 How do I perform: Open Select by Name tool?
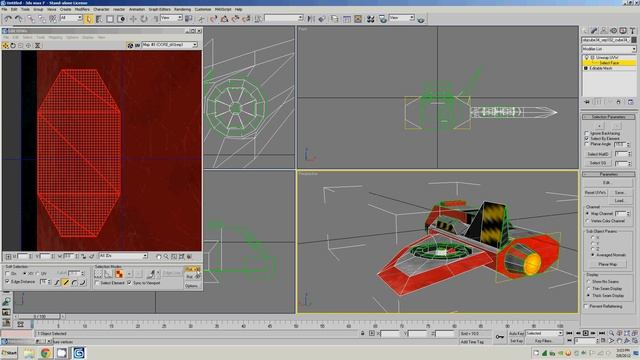tap(99, 19)
